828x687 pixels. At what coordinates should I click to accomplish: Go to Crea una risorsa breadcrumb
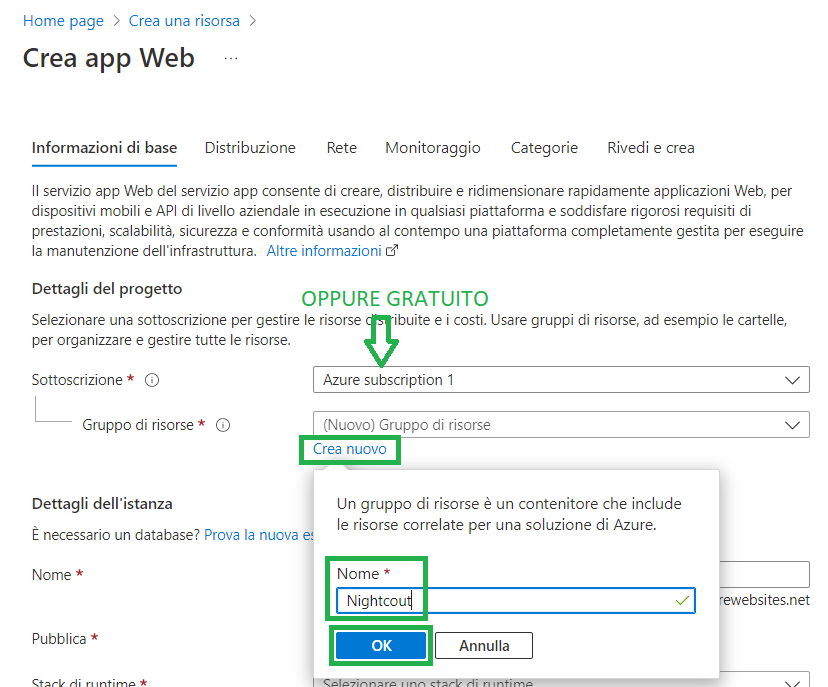click(x=184, y=21)
